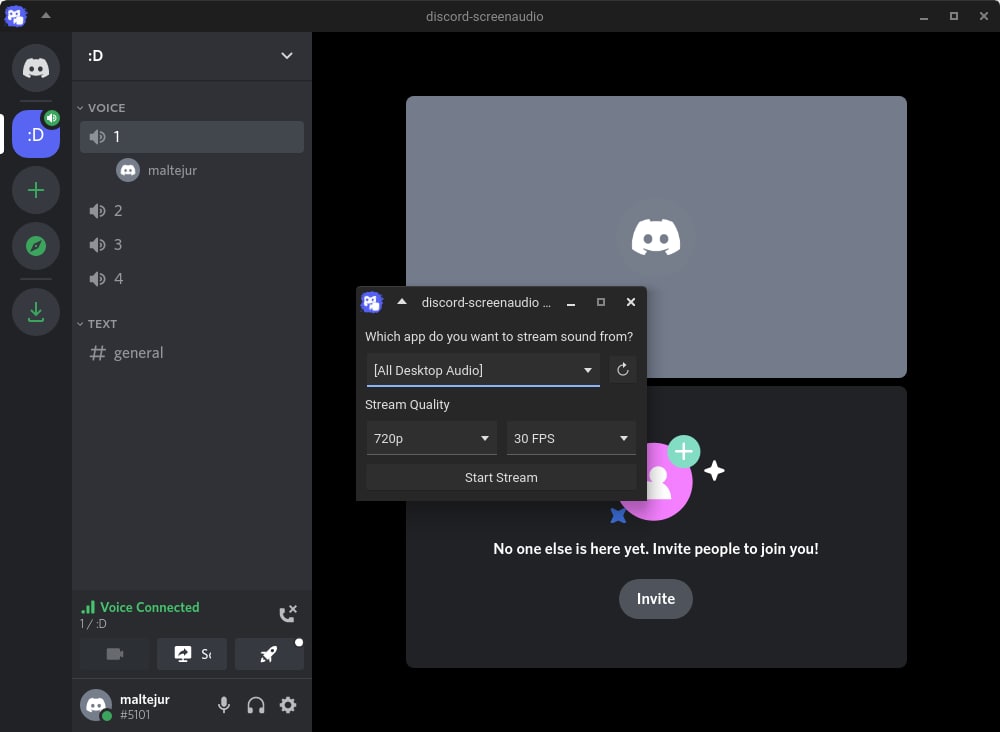Collapse the VOICE channel category

[x=105, y=108]
